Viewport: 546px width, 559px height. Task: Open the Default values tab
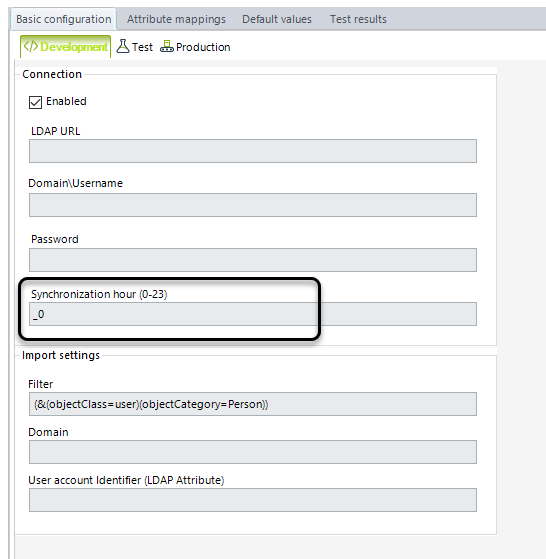click(x=277, y=19)
